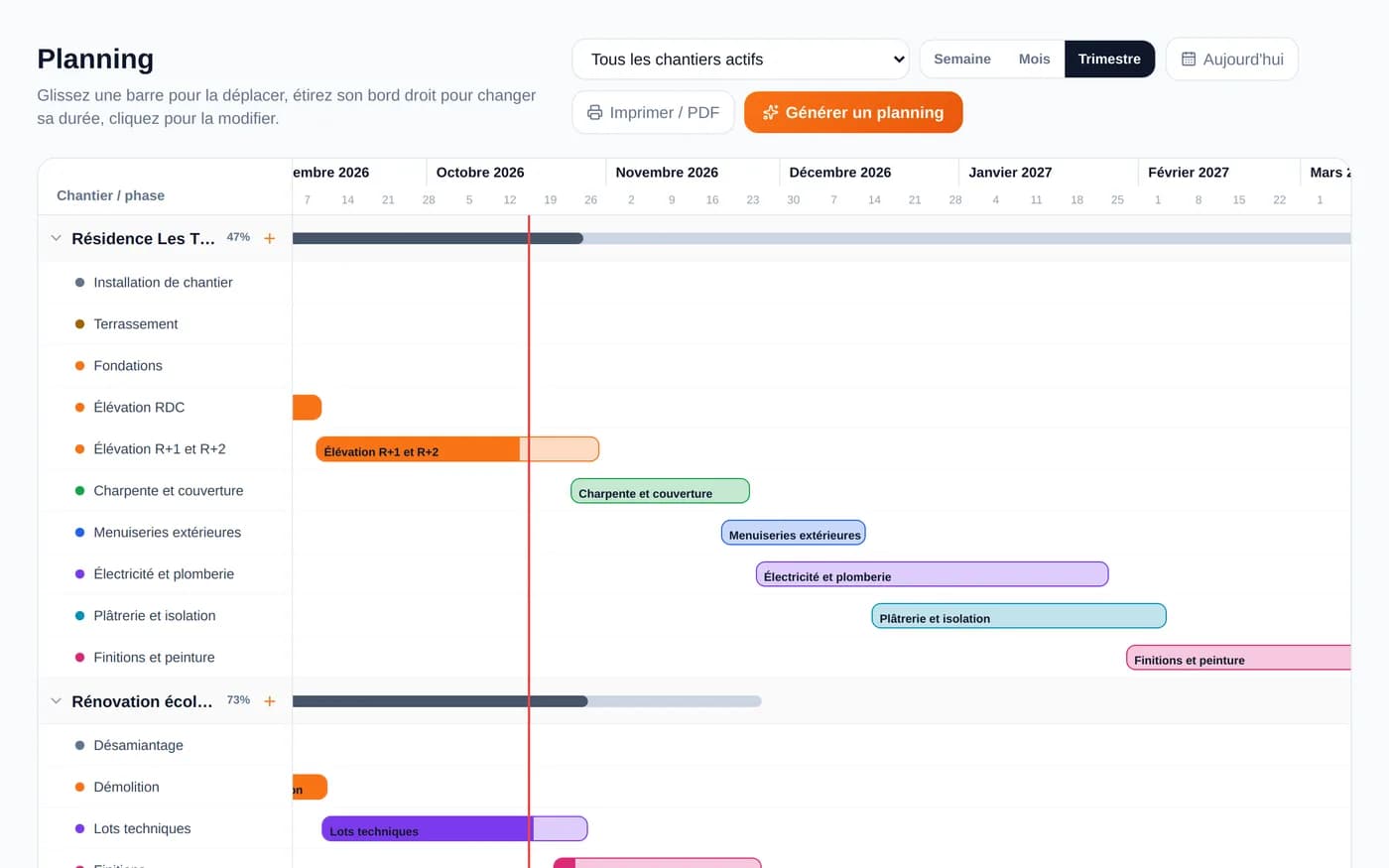Click the Élévation R+1 et R+2 bar
This screenshot has width=1389, height=868.
[457, 449]
